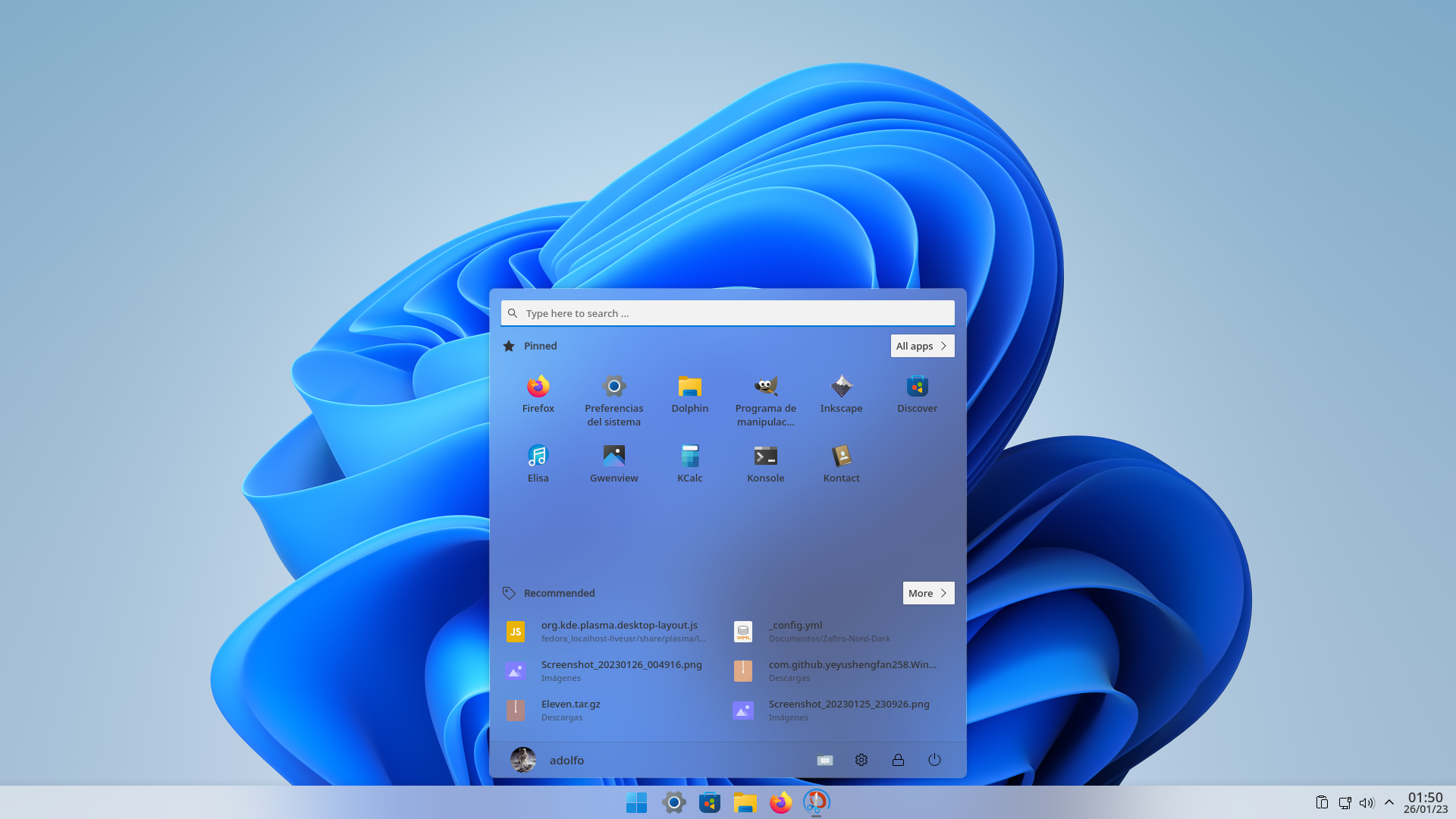Launch Inkscape from the pinned grid
This screenshot has height=819, width=1456.
[841, 394]
